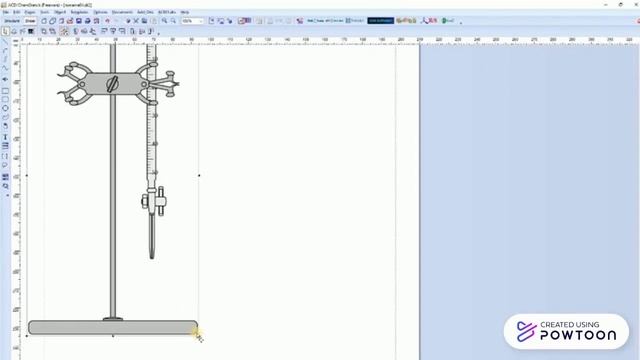Expand the zoom percentage dropdown
This screenshot has height=360, width=640.
tap(201, 21)
